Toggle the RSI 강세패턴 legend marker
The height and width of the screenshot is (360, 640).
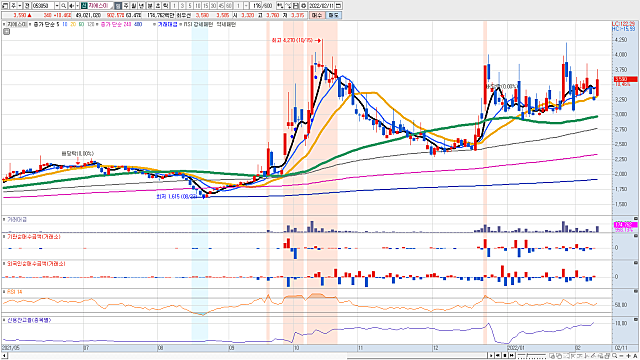pyautogui.click(x=181, y=24)
